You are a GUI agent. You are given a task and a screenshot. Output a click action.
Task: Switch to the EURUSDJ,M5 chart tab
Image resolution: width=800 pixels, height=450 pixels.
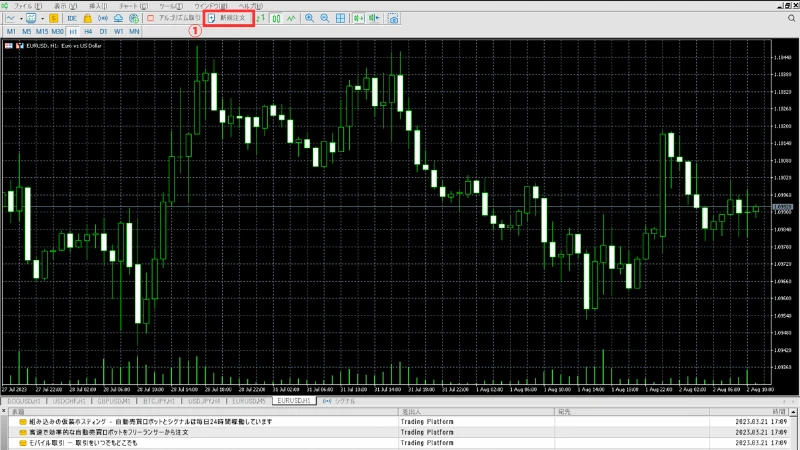(249, 401)
